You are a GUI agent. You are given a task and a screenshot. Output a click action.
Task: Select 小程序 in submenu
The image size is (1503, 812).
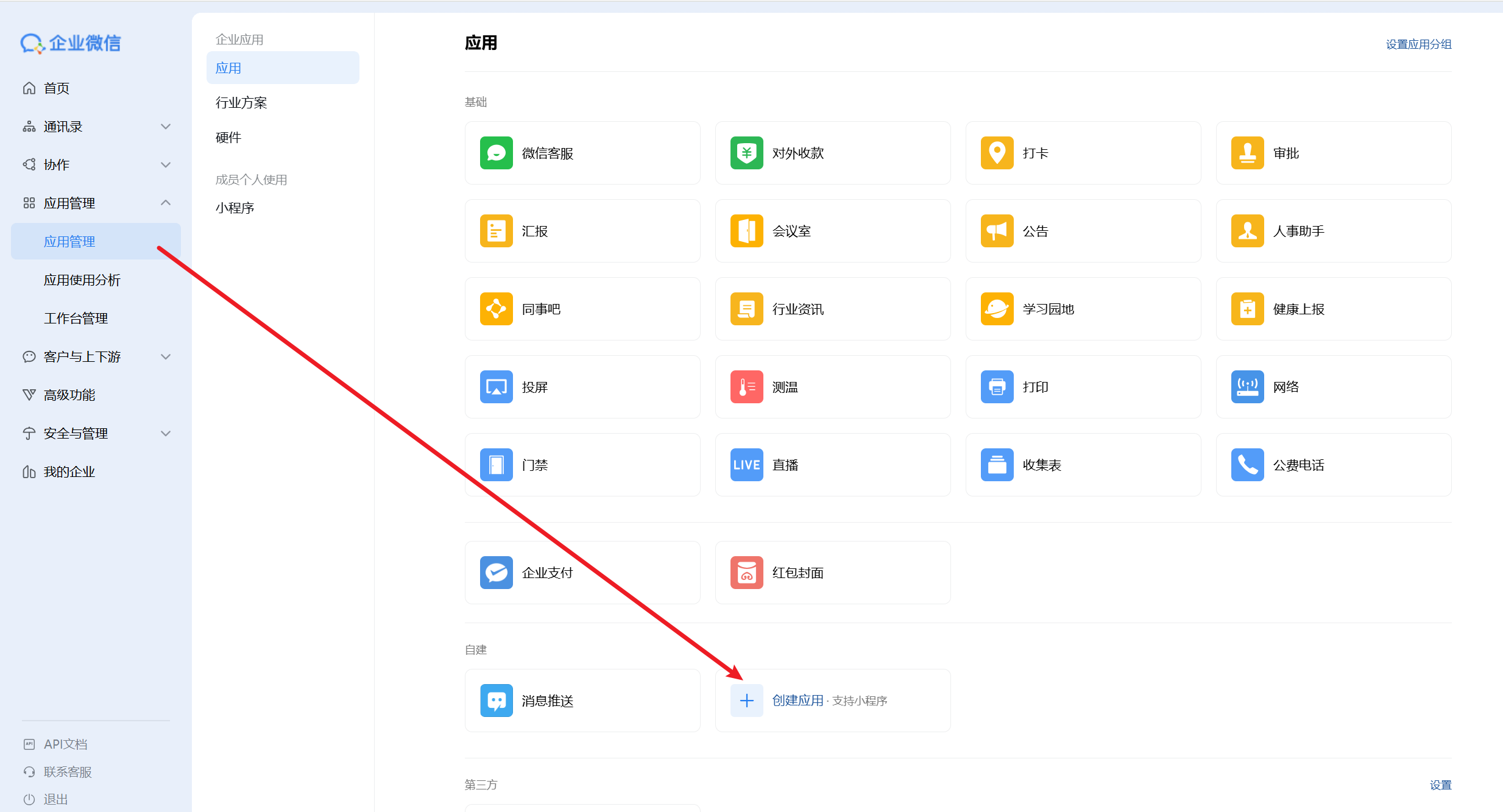click(x=235, y=208)
